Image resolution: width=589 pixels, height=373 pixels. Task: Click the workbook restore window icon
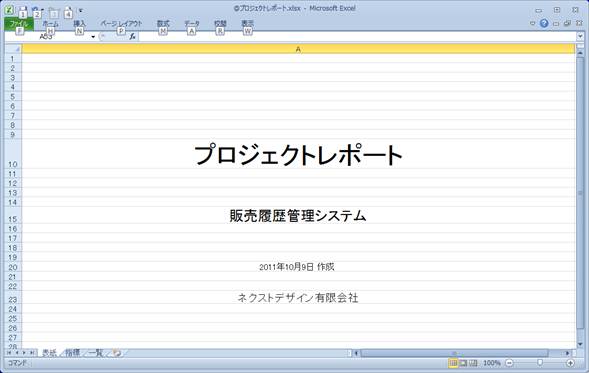pos(567,23)
